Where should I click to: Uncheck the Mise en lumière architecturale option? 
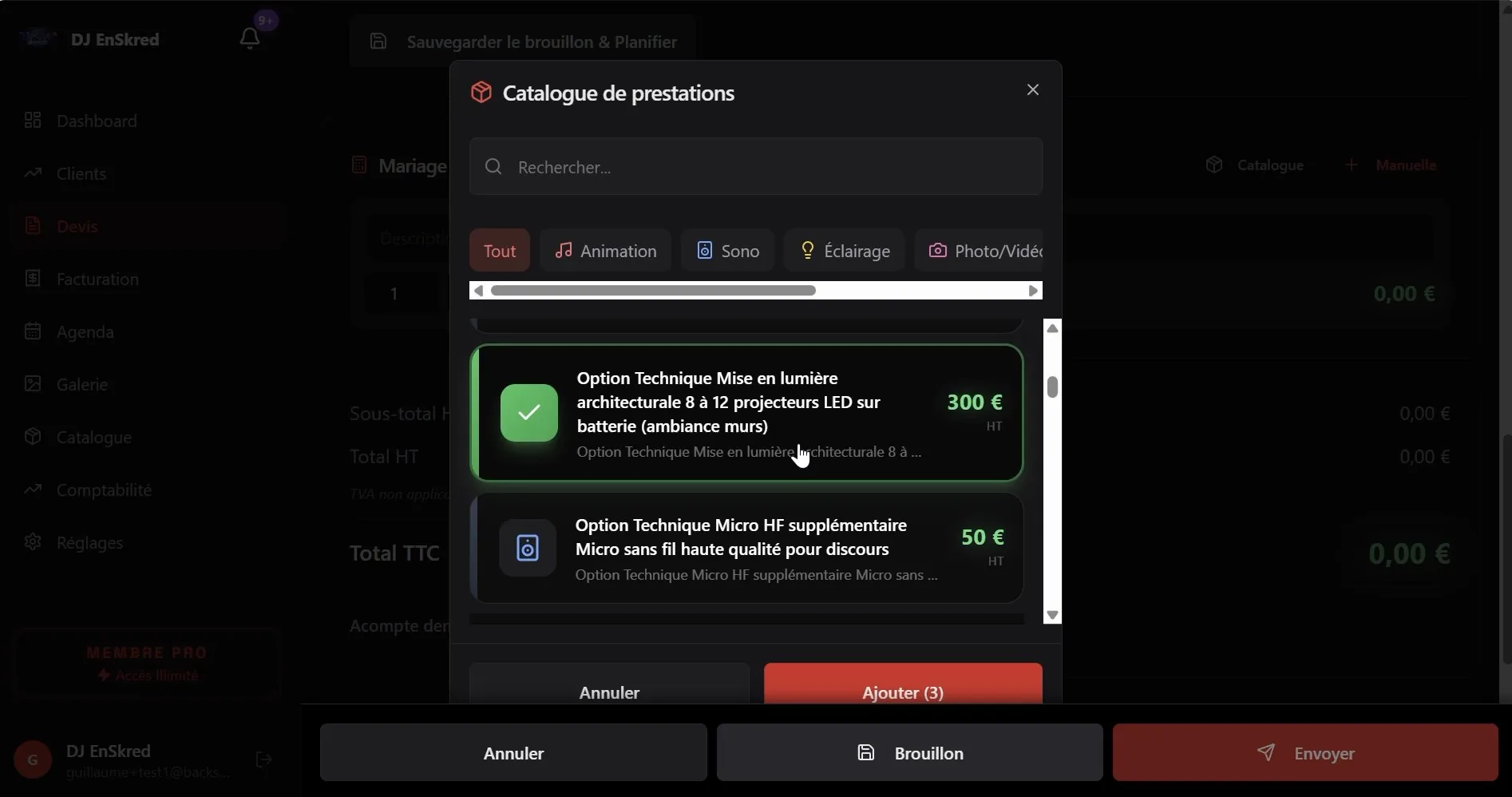click(x=529, y=413)
